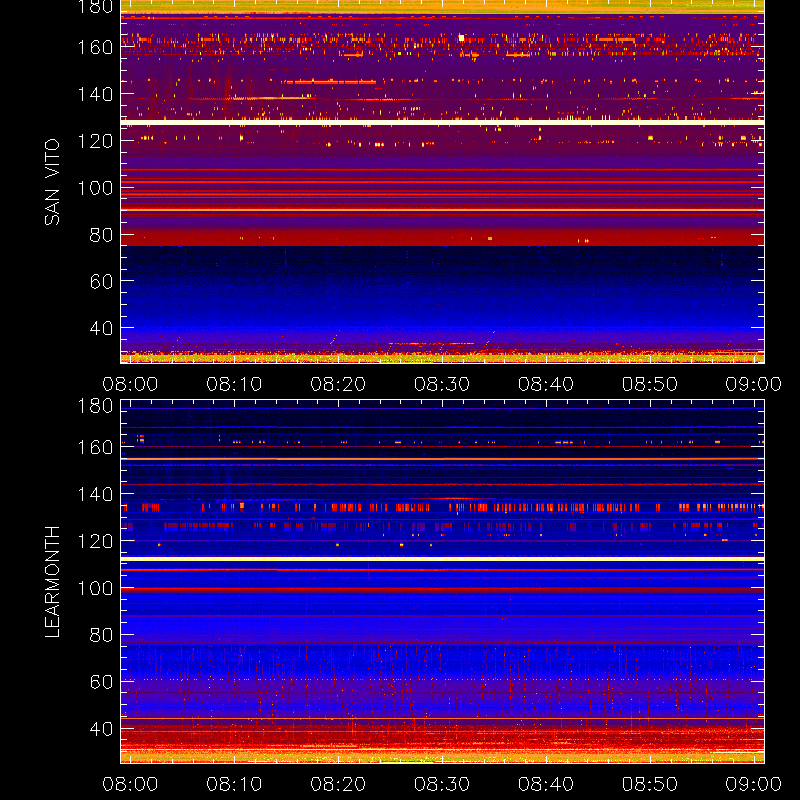Click the 60 tick label on the Learmonth plot
800x800 pixels.
click(101, 682)
